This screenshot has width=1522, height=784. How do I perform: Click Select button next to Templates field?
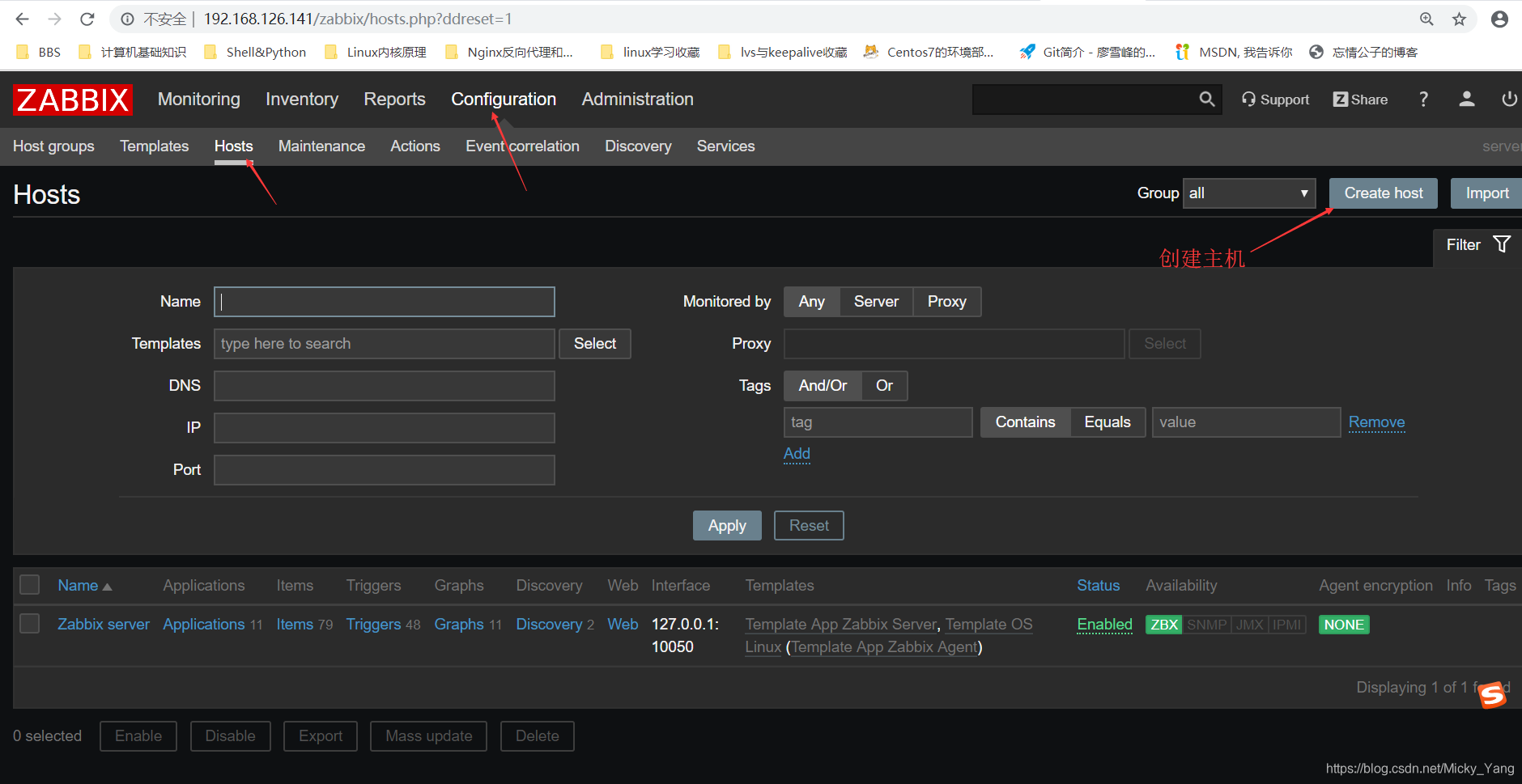(x=595, y=344)
